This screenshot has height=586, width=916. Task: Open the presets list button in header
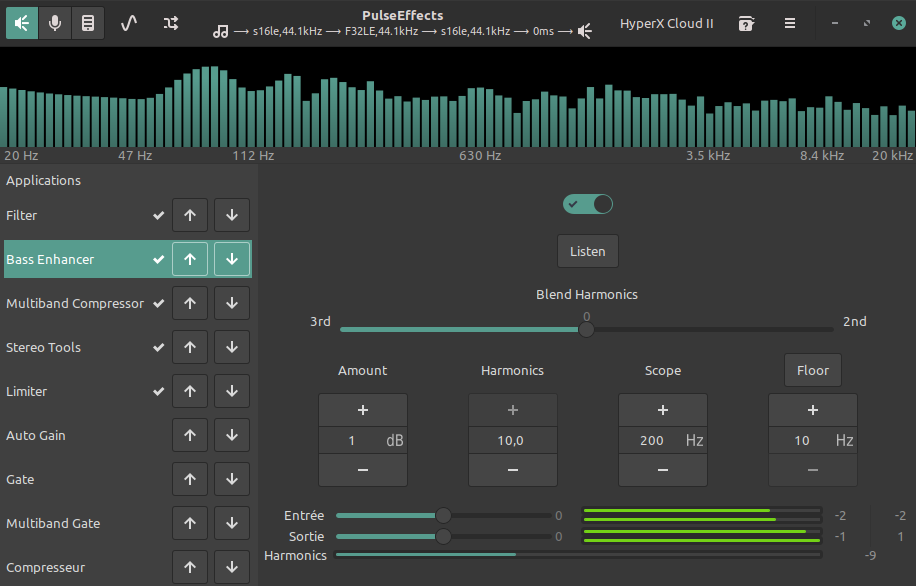[88, 23]
